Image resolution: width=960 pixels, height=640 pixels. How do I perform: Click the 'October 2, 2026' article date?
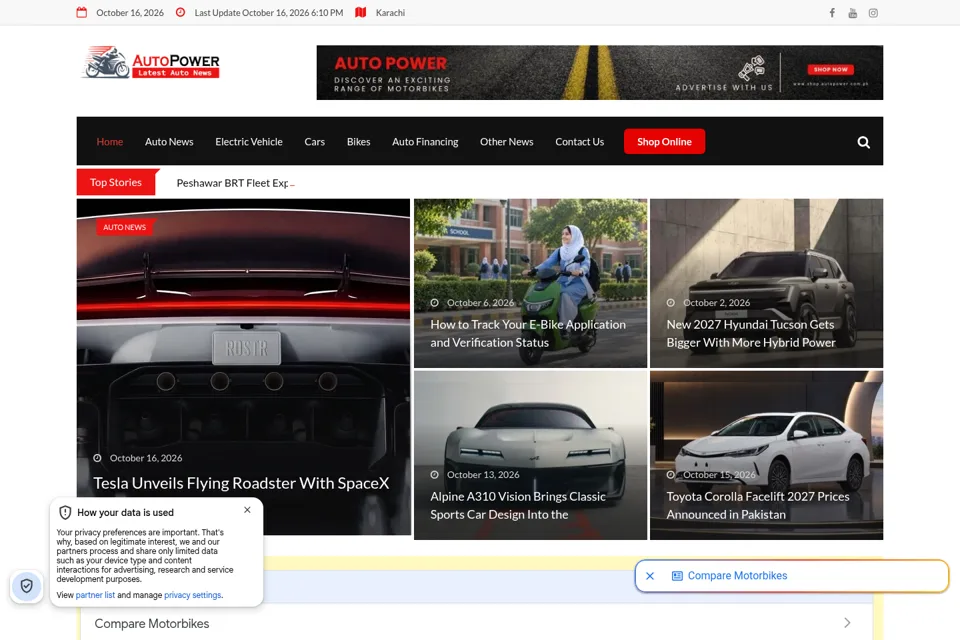point(716,303)
